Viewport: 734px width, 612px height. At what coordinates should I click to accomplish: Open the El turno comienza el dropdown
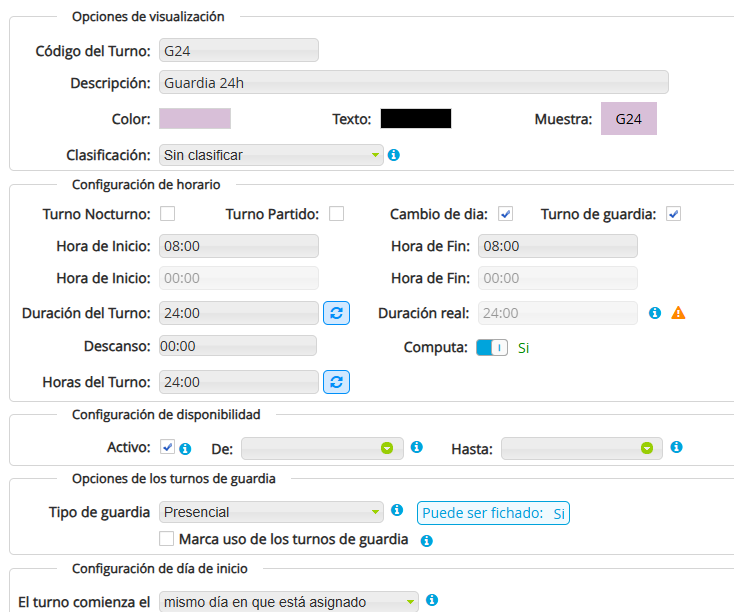pyautogui.click(x=288, y=602)
